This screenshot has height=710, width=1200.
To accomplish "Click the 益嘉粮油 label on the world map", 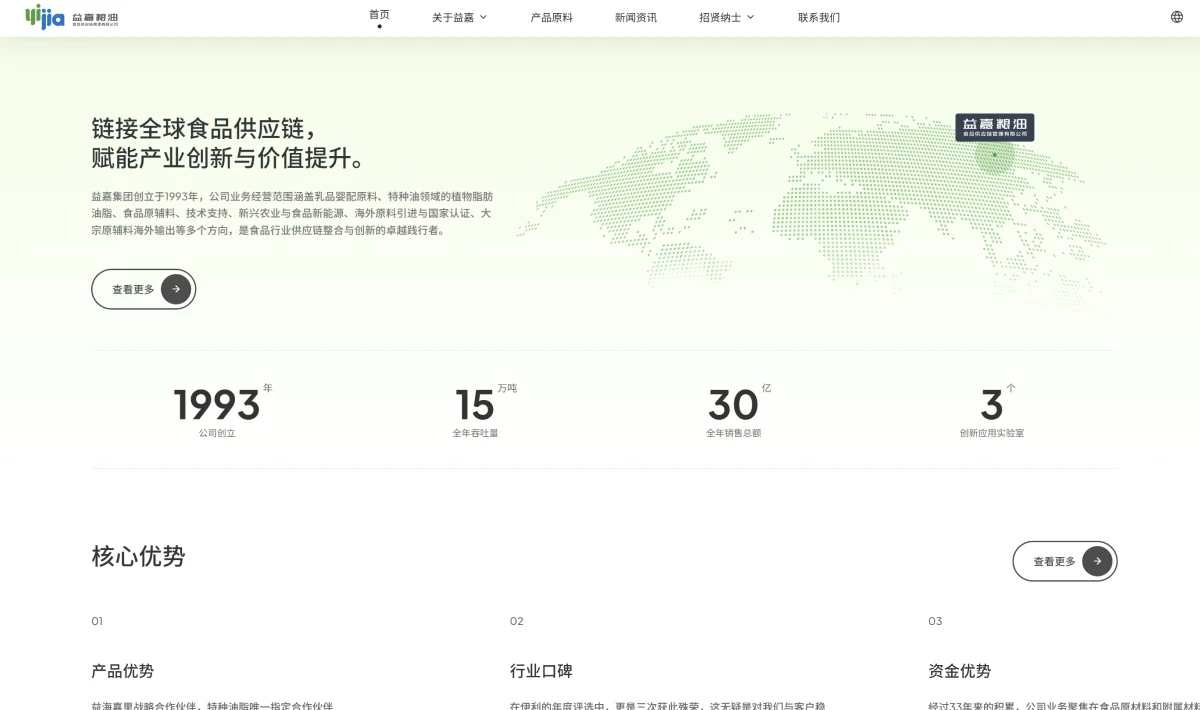I will (x=994, y=127).
